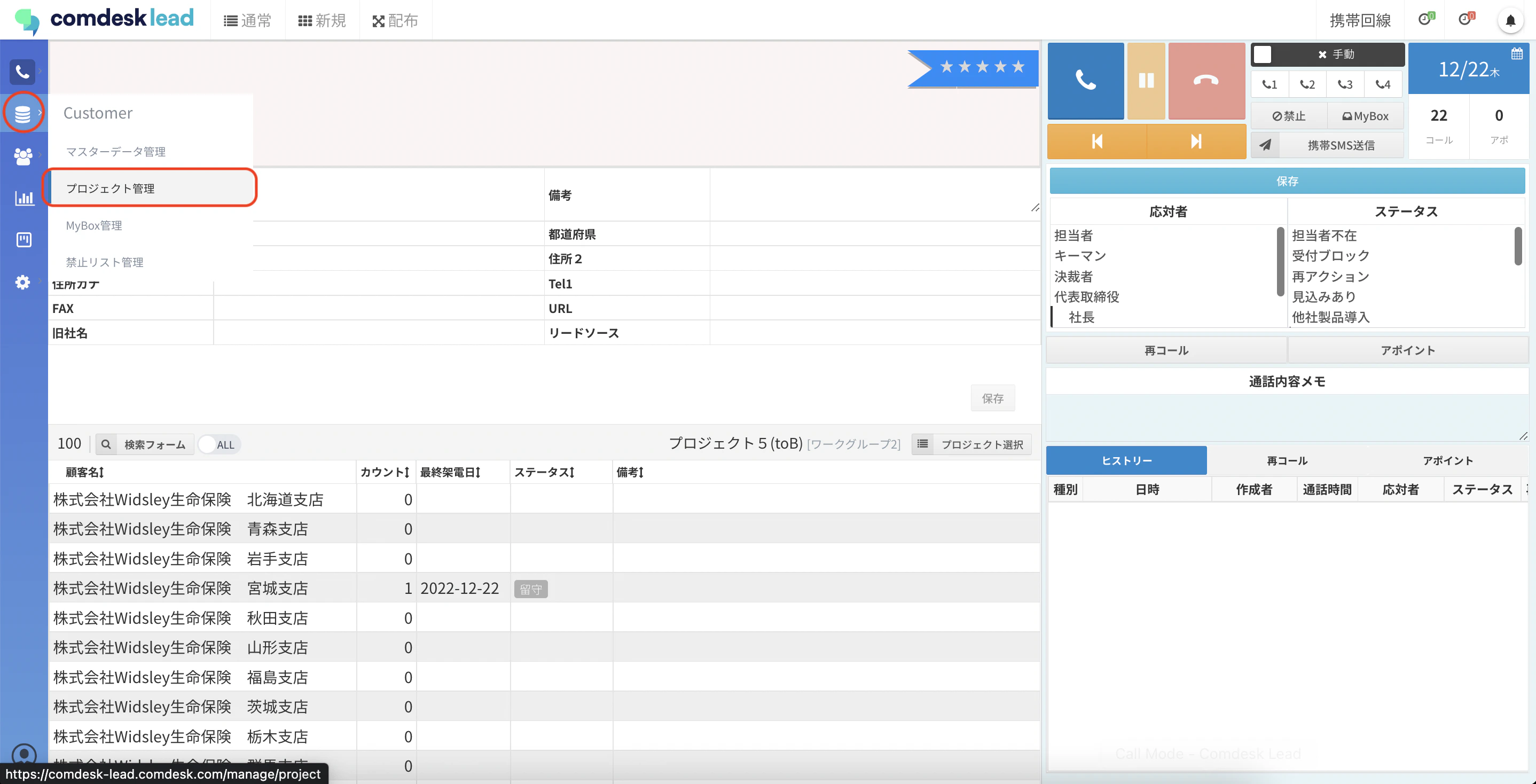The width and height of the screenshot is (1536, 784).
Task: Open the notification bell
Action: tap(1510, 21)
